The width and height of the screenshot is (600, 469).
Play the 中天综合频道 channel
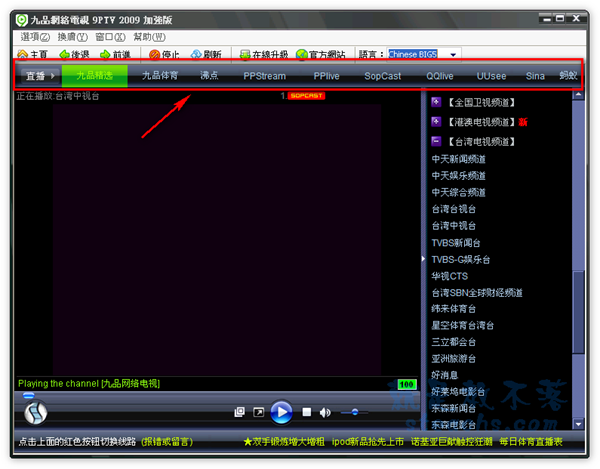(458, 192)
